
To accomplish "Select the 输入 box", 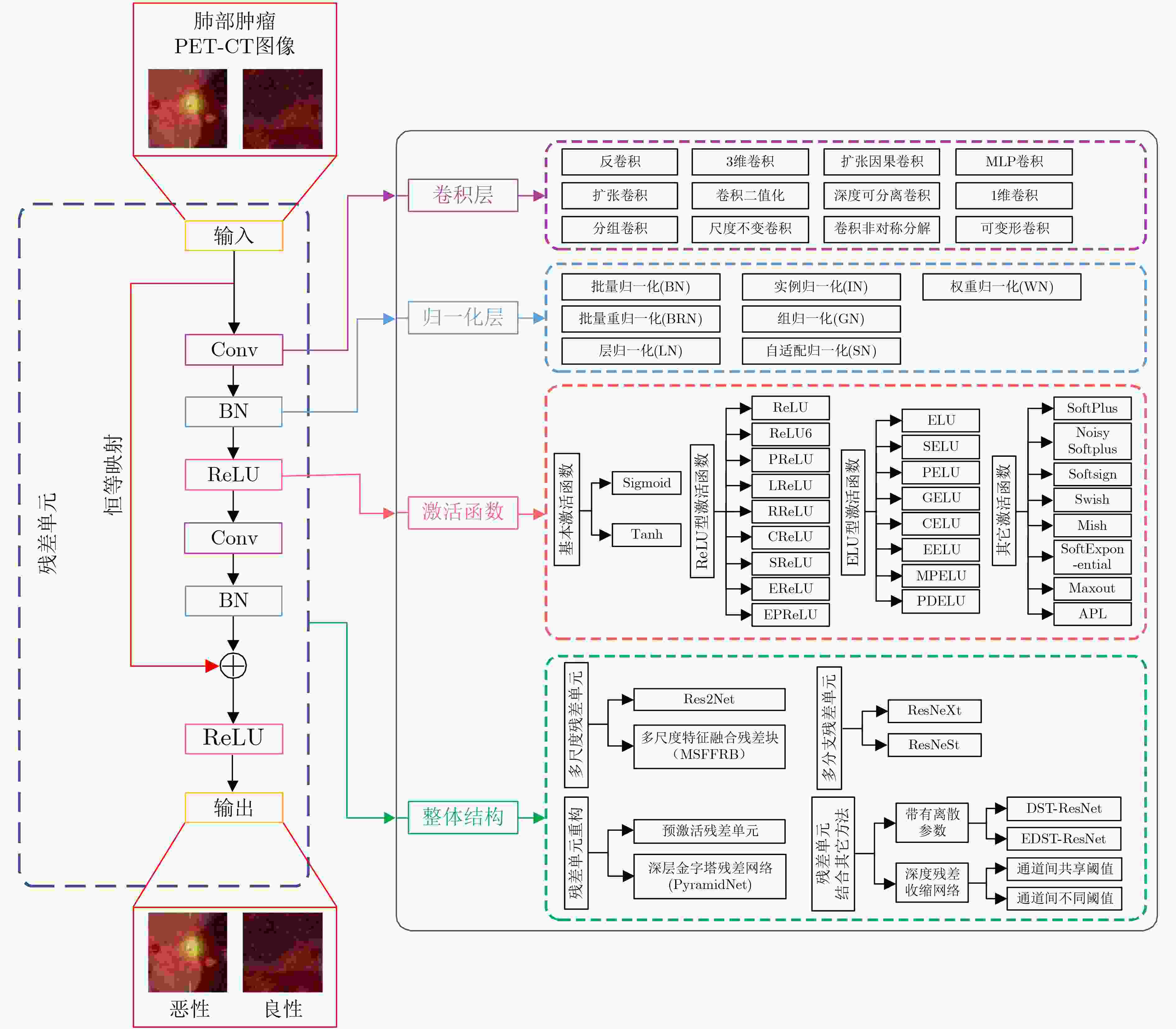I will coord(234,236).
